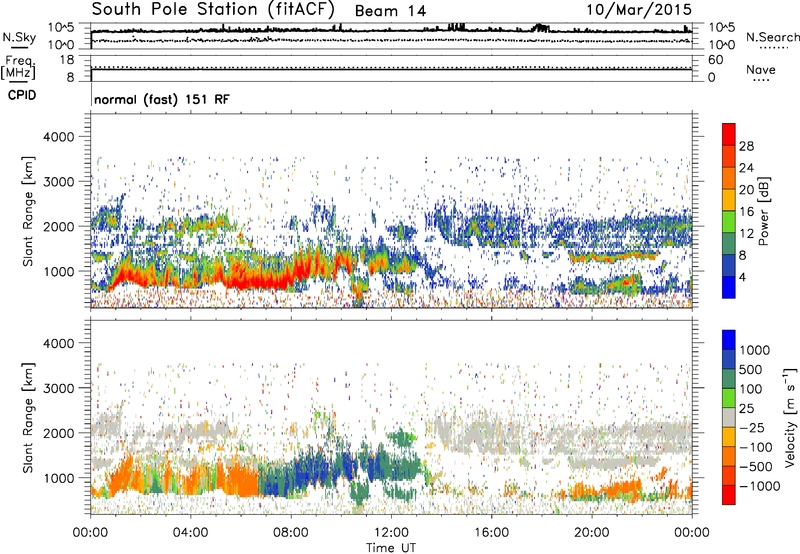
Task: Click the red top segment of Power colorbar
Action: coord(729,134)
